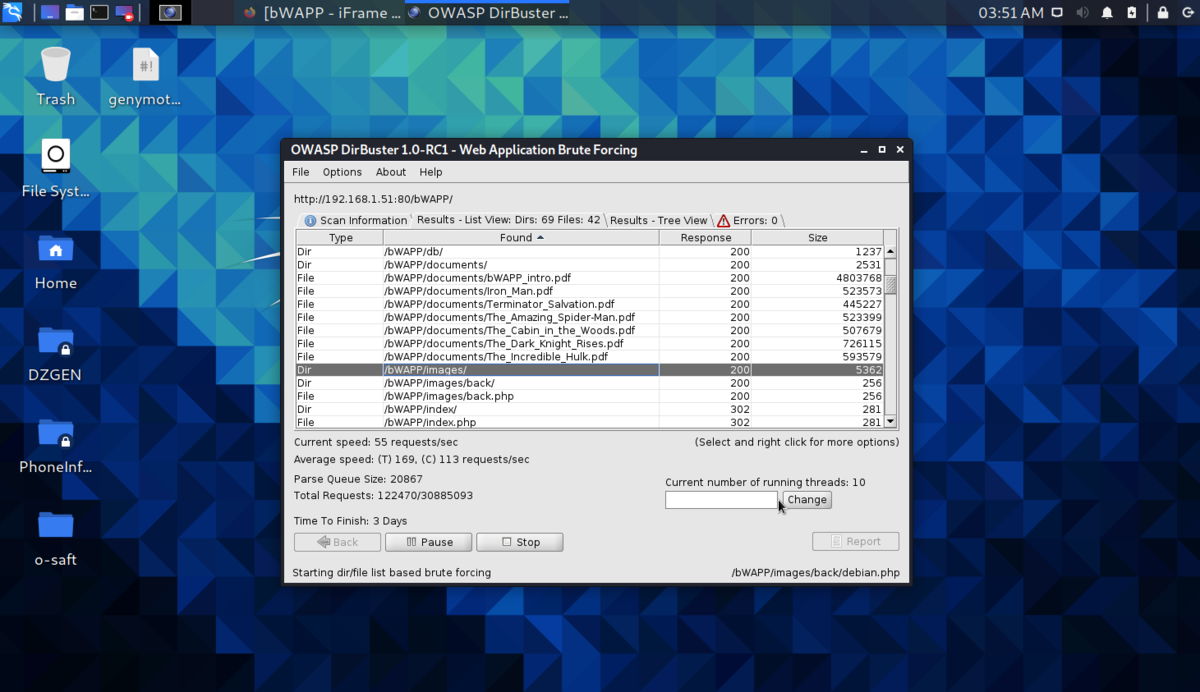Select the Trash desktop icon
The image size is (1200, 692).
pyautogui.click(x=56, y=76)
